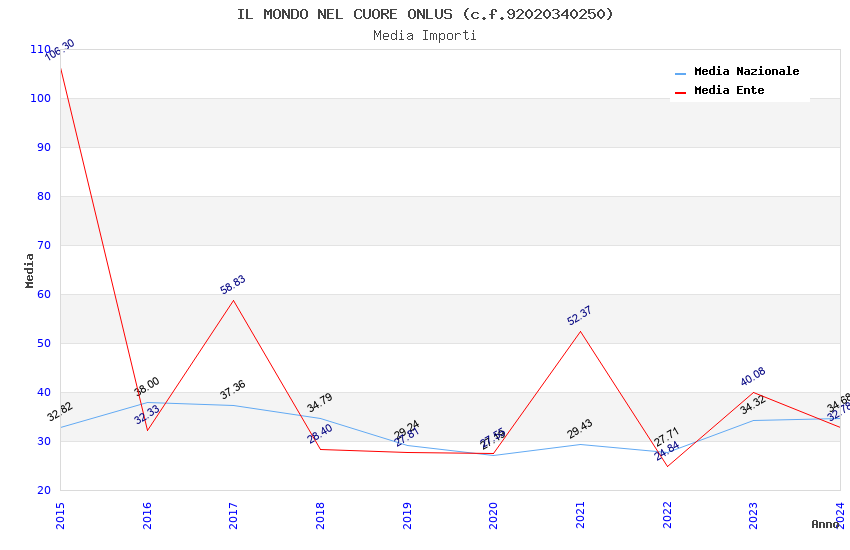The image size is (850, 550).
Task: Click the 40.08 data label for 2023
Action: (753, 376)
